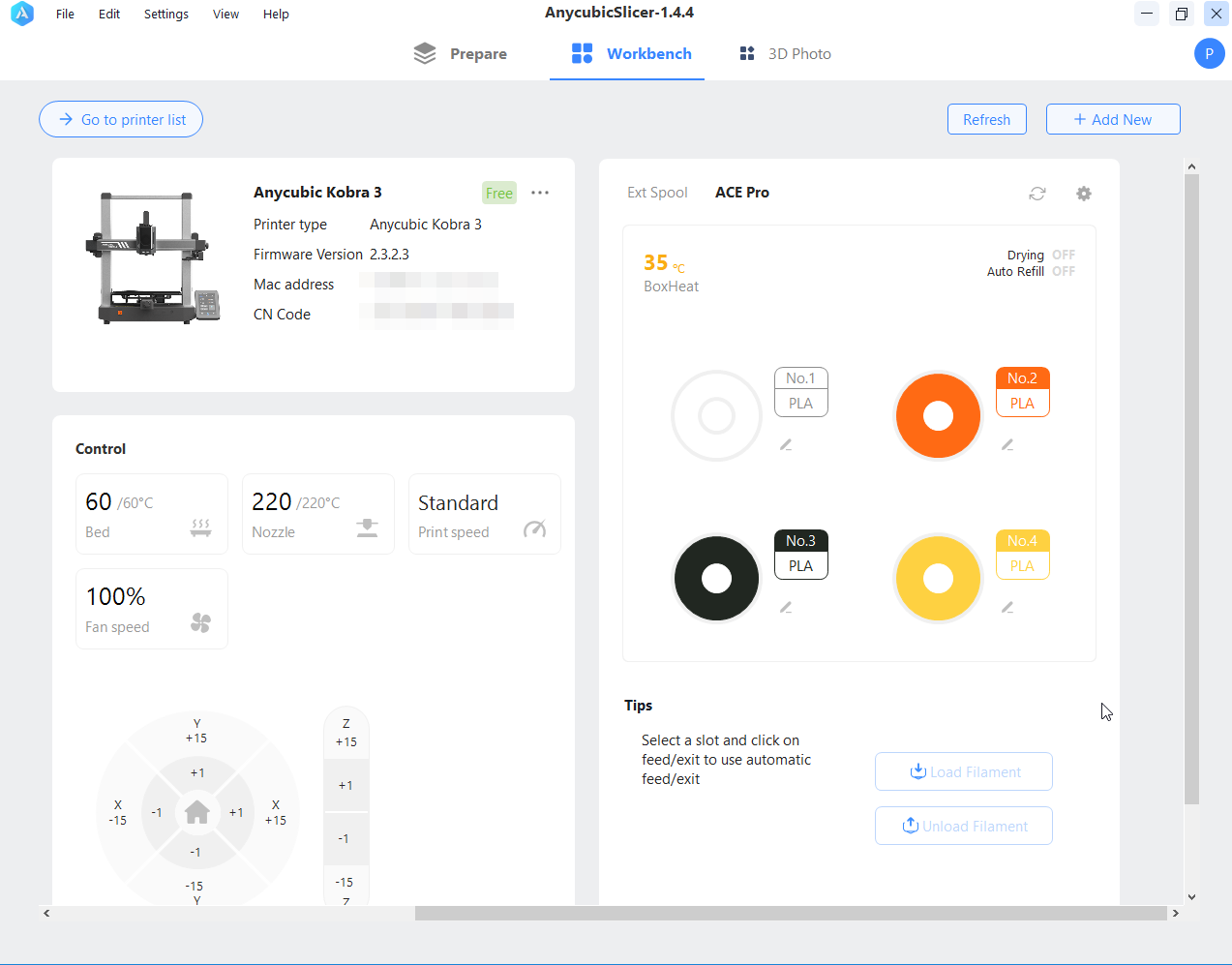The width and height of the screenshot is (1232, 965).
Task: Move Z axis -15
Action: click(x=346, y=886)
